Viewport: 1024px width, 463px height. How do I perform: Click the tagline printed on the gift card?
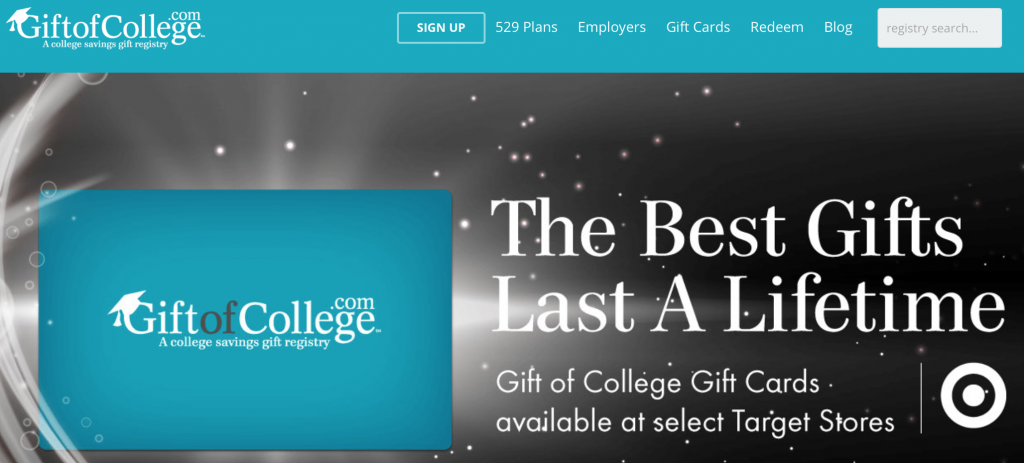click(x=244, y=342)
